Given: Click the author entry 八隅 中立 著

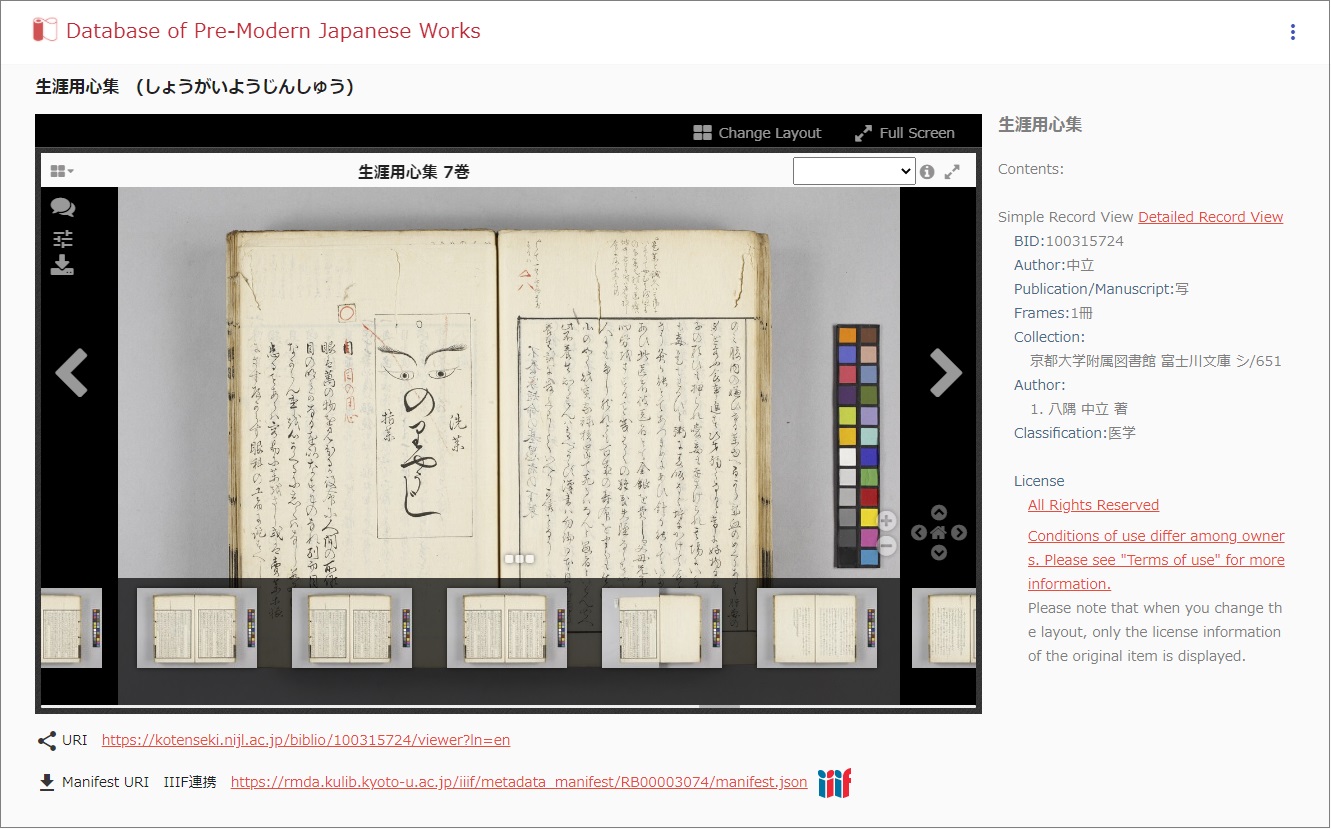Looking at the screenshot, I should (1079, 409).
